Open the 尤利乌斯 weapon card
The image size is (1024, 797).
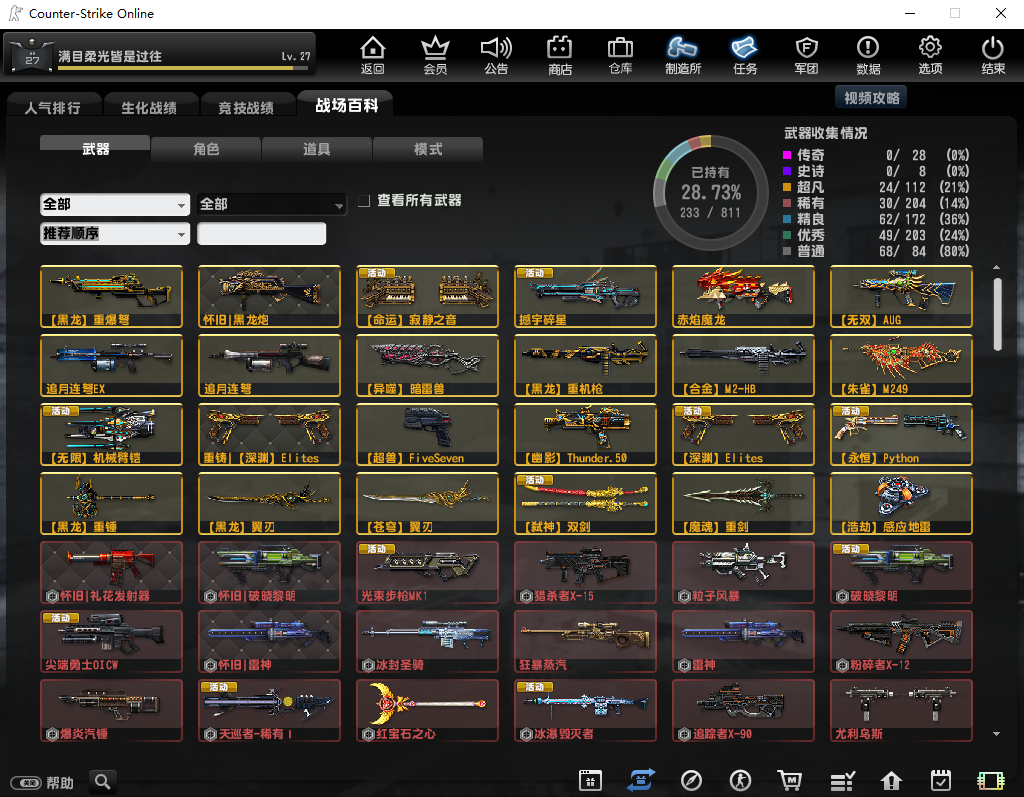[x=901, y=711]
